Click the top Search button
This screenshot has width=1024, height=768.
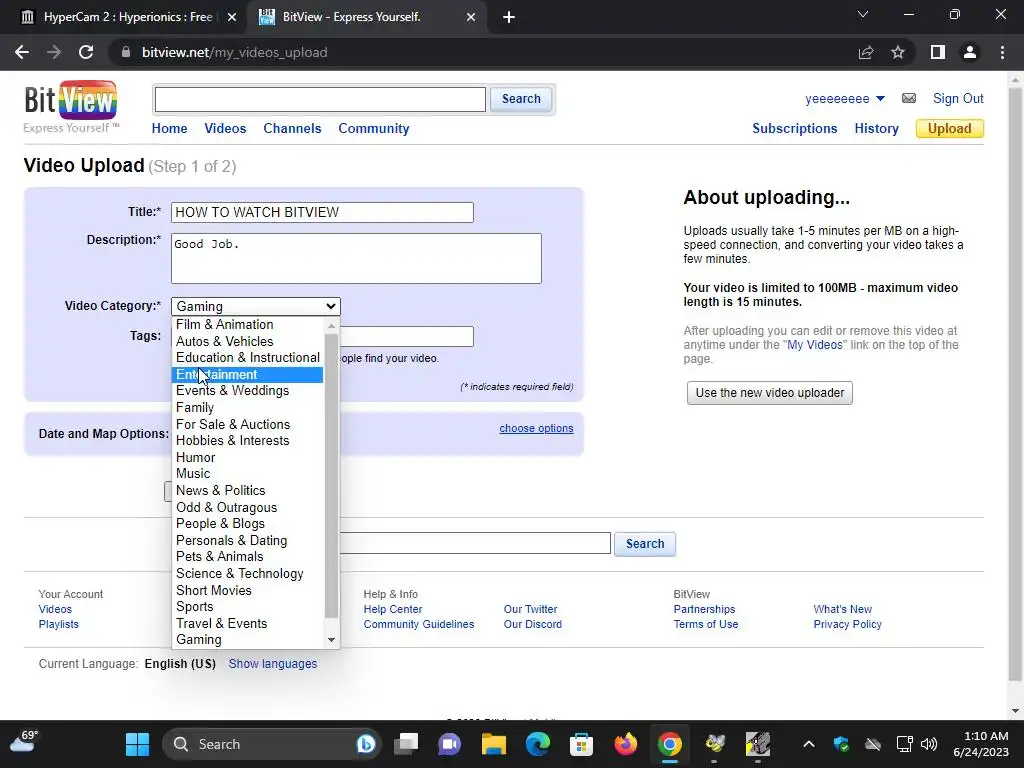(x=521, y=99)
